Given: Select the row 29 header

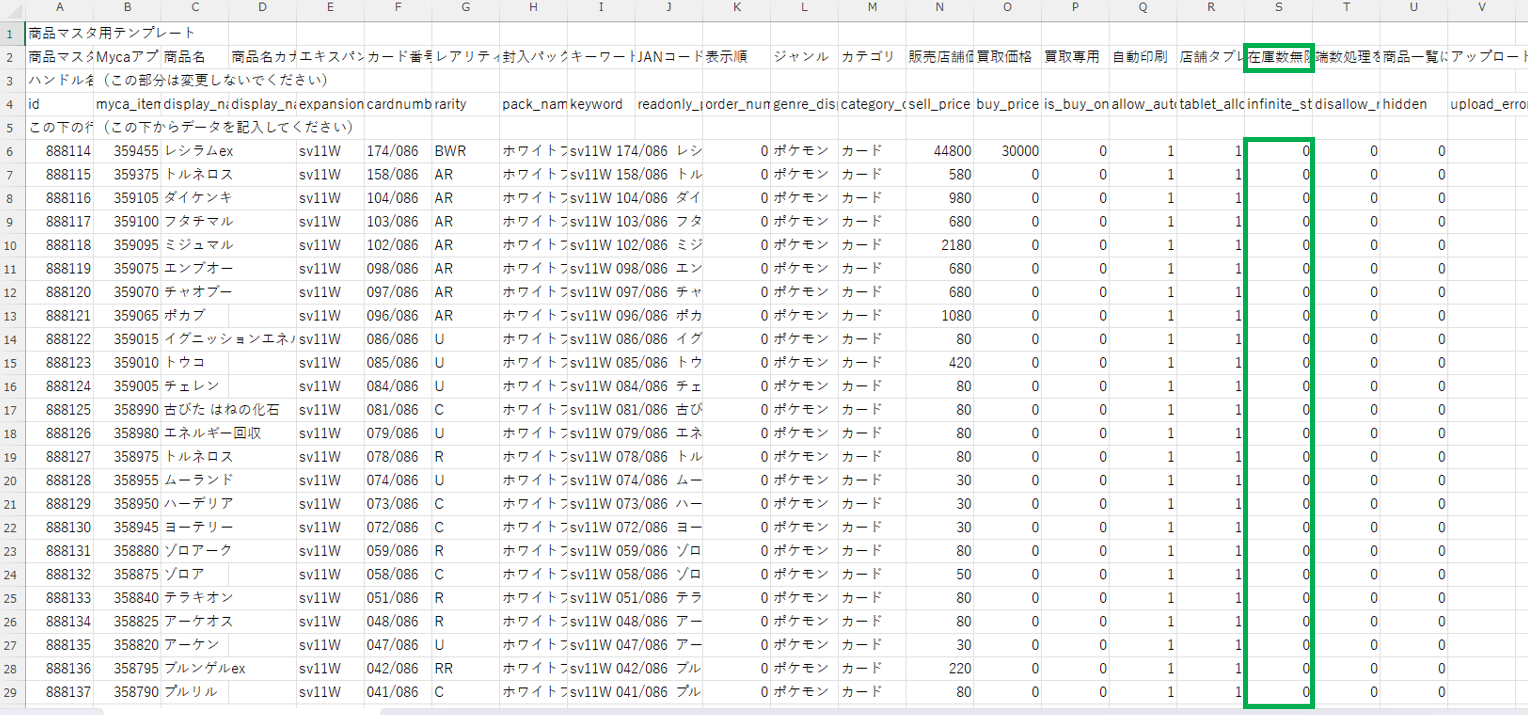Looking at the screenshot, I should (12, 691).
